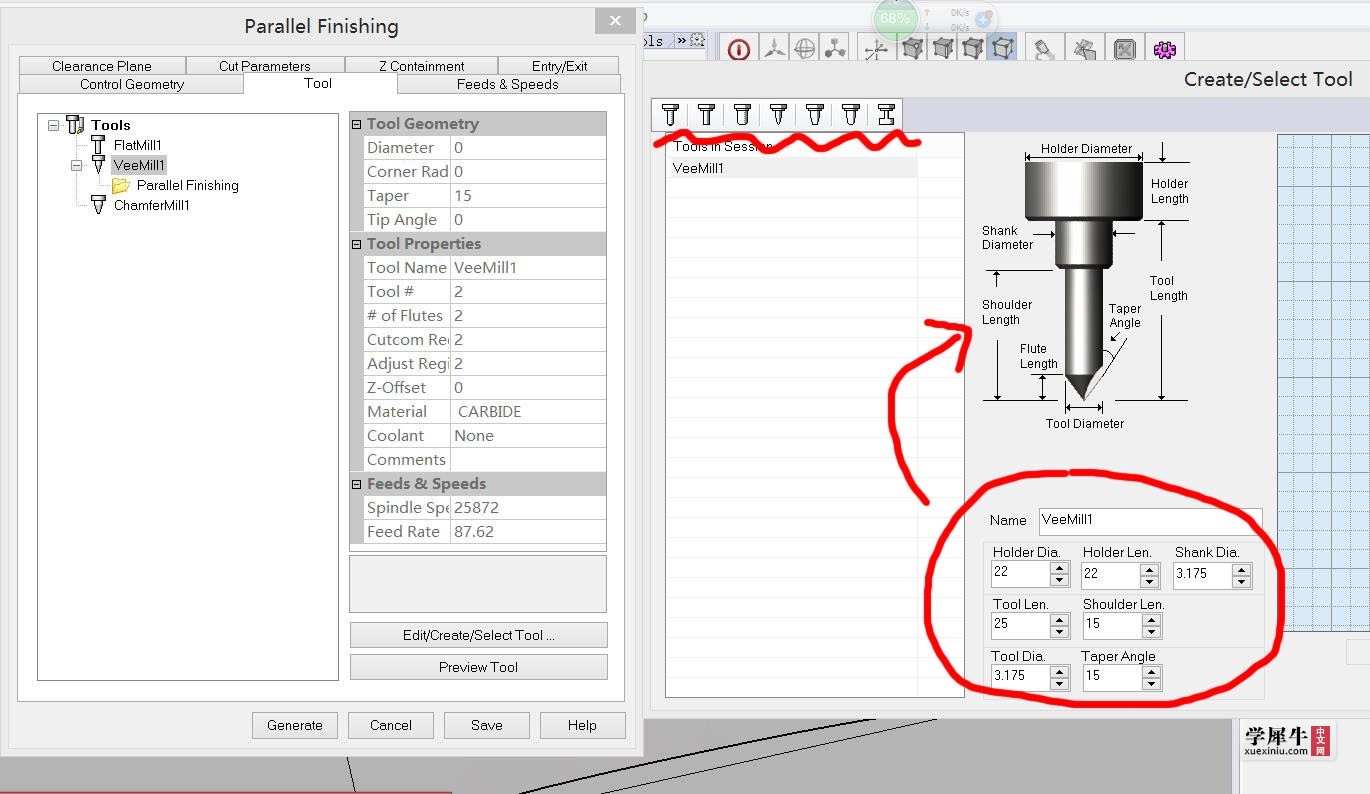Select ChamferMill1 in the Tools tree
1370x794 pixels.
click(152, 205)
